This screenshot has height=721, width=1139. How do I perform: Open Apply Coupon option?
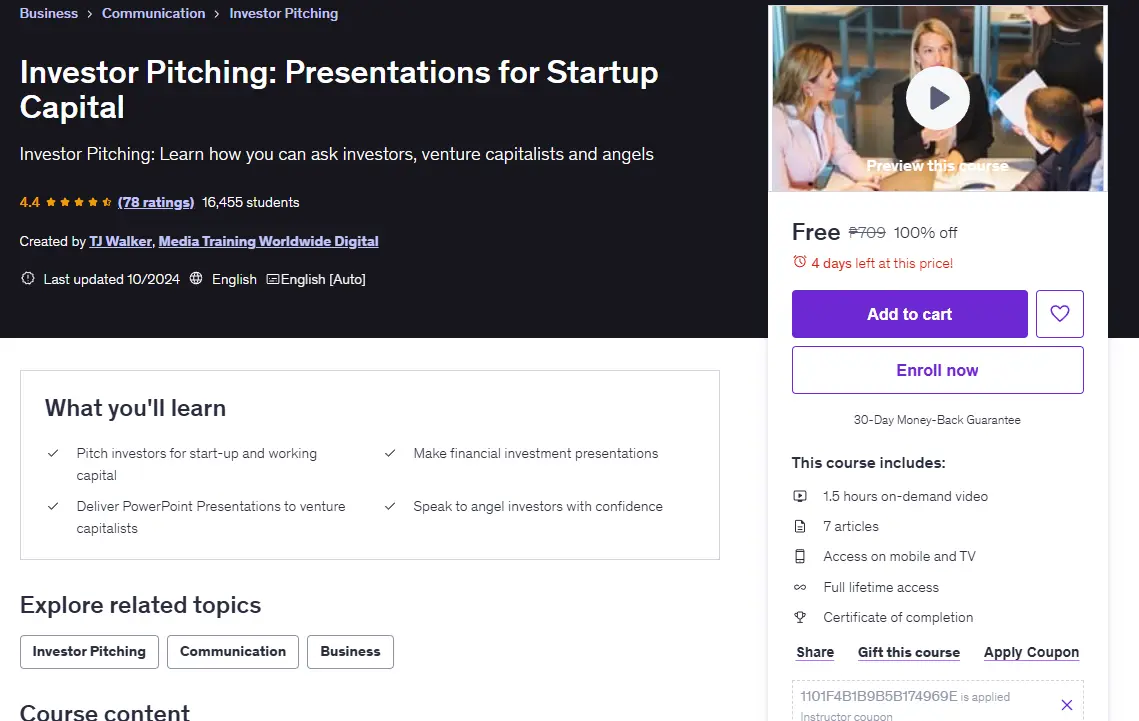(1031, 652)
